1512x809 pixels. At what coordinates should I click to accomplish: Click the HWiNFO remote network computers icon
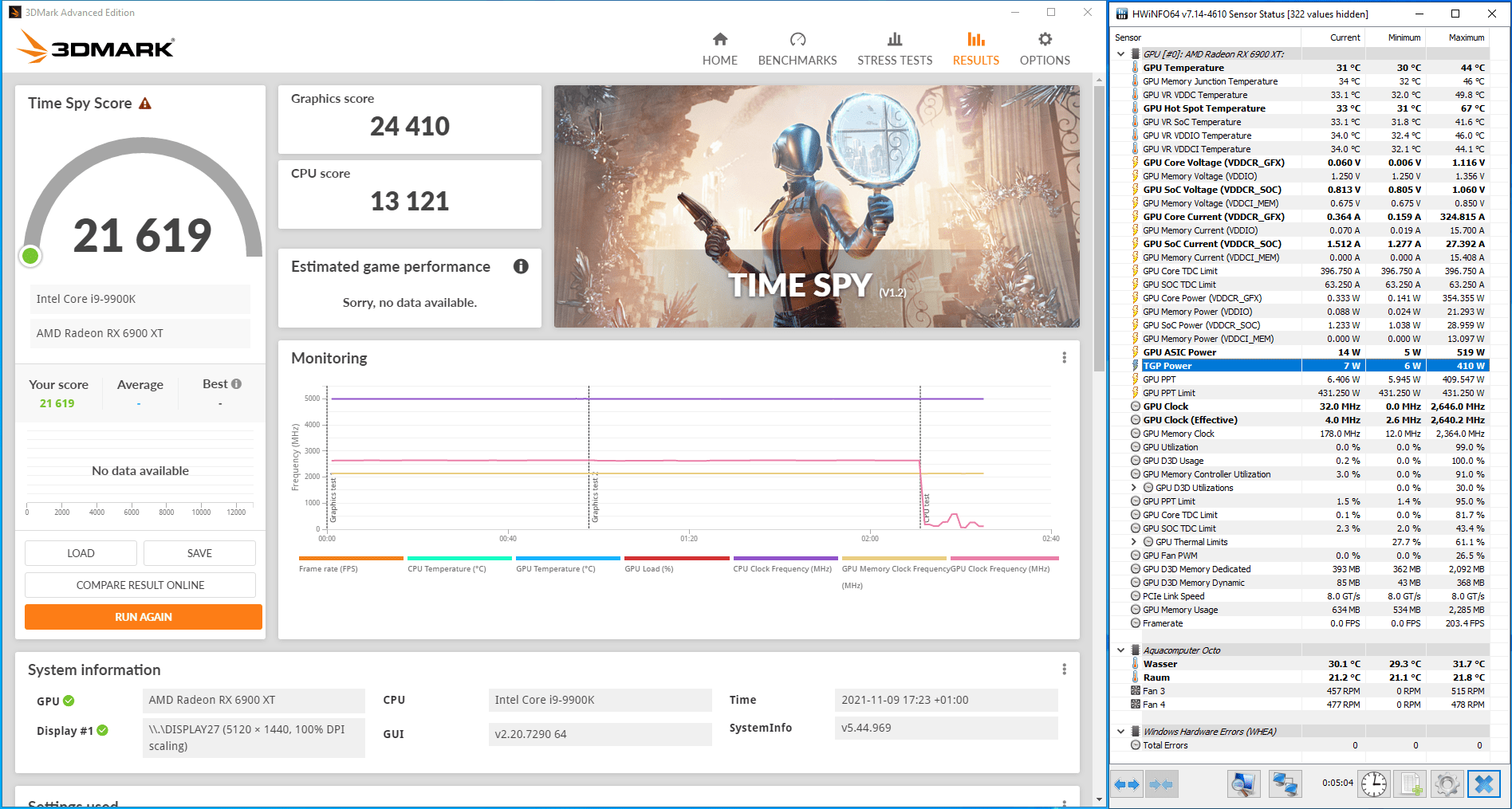[1285, 784]
